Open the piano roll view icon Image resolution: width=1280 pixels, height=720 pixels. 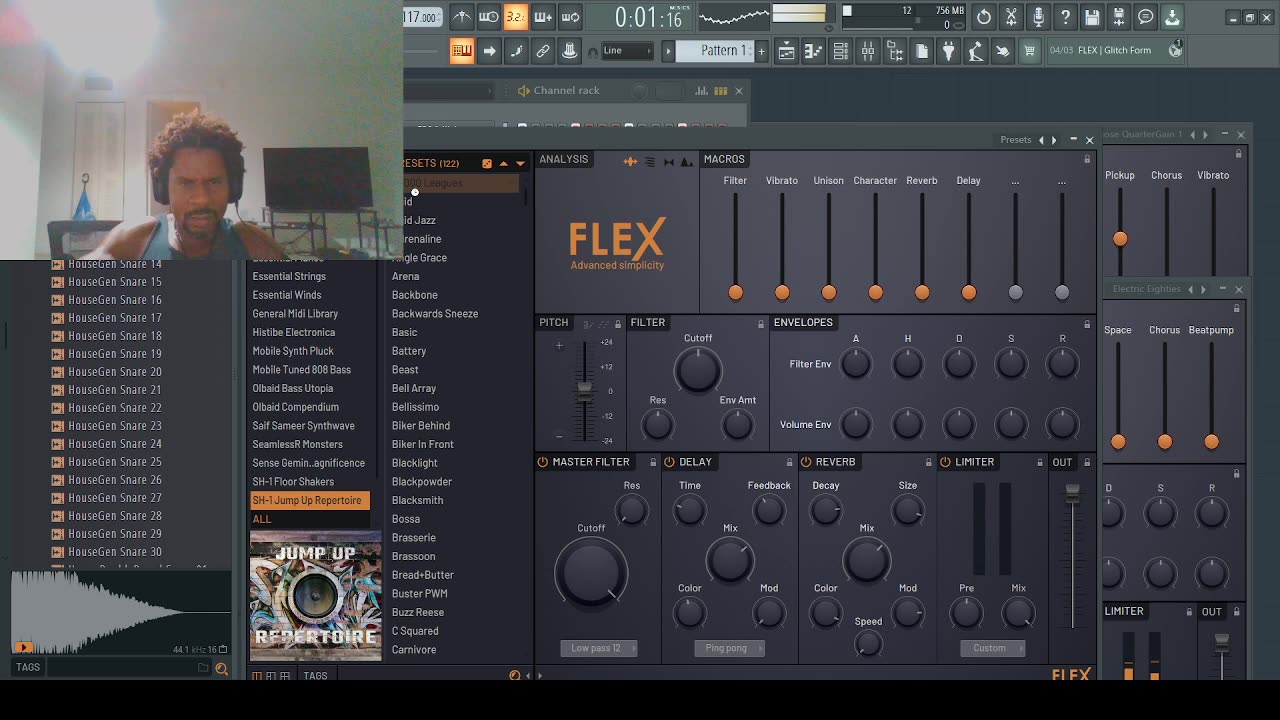tap(814, 51)
